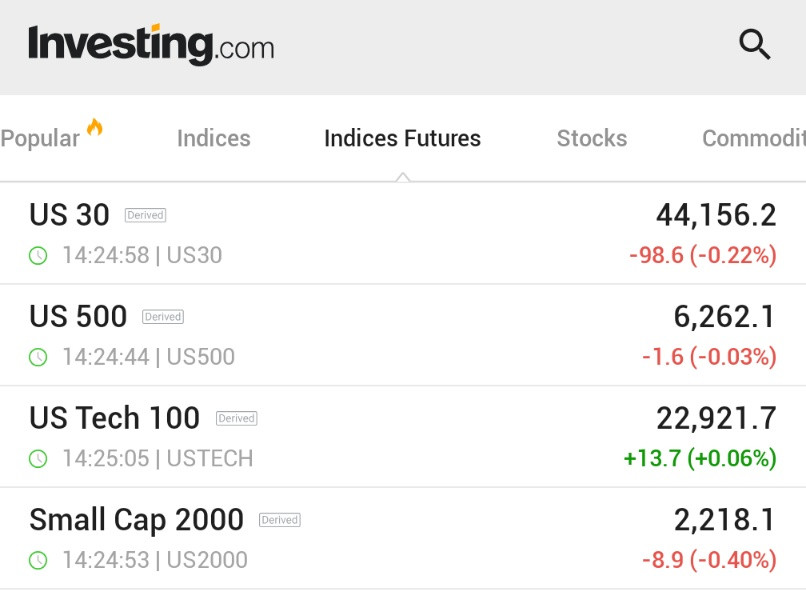Open the Small Cap 2000 instrument link
This screenshot has width=806, height=597.
(x=136, y=520)
